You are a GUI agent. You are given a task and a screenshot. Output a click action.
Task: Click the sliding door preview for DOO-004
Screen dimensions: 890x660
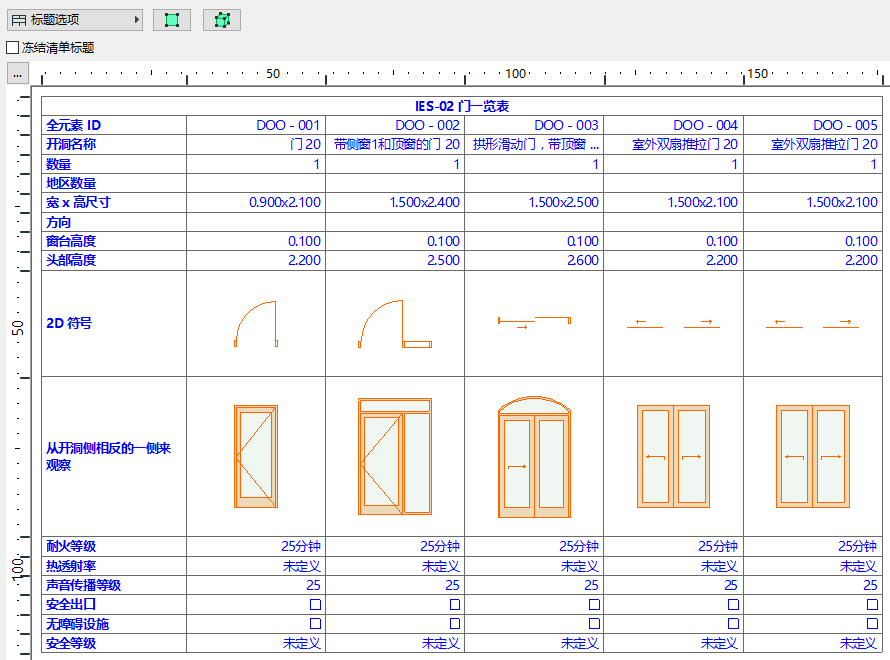673,457
